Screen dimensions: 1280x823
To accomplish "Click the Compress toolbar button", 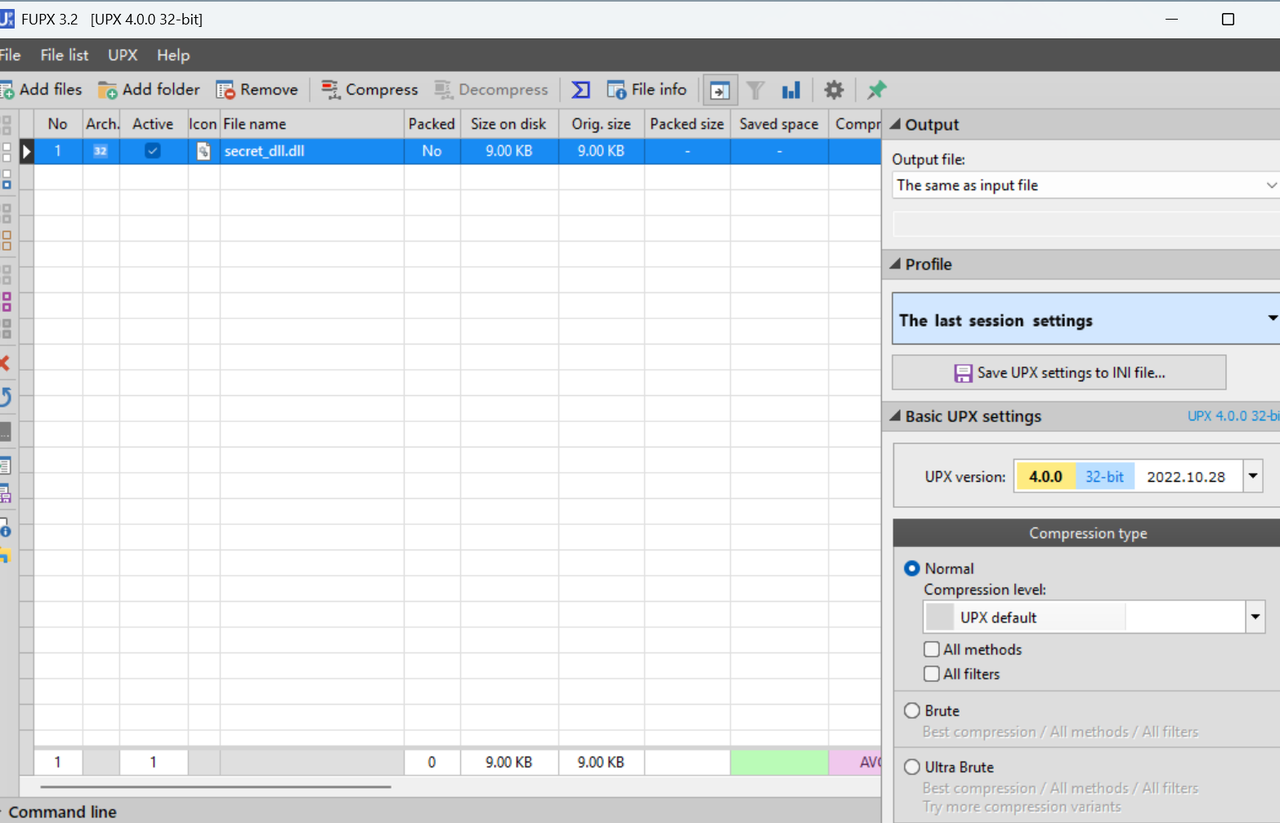I will tap(369, 90).
